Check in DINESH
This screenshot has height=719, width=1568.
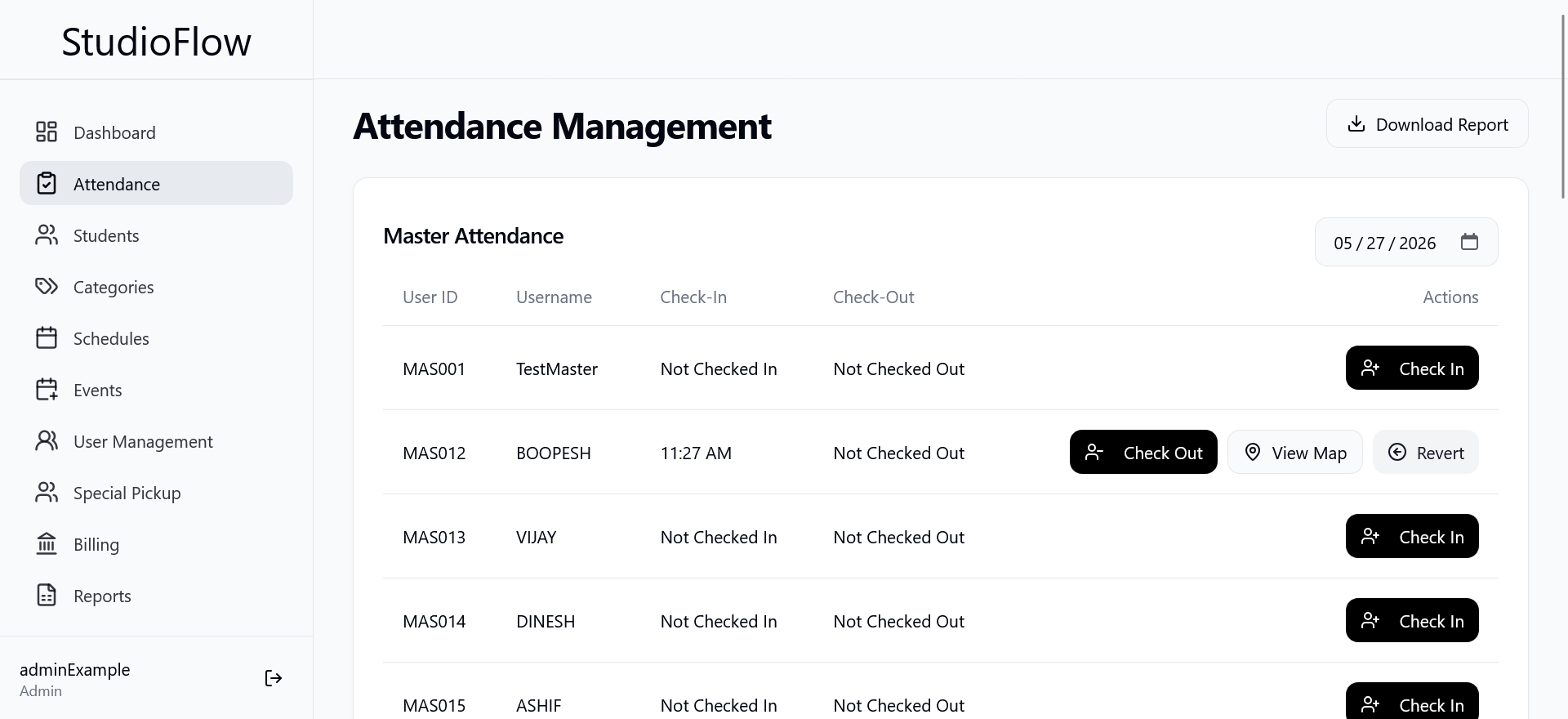1412,620
